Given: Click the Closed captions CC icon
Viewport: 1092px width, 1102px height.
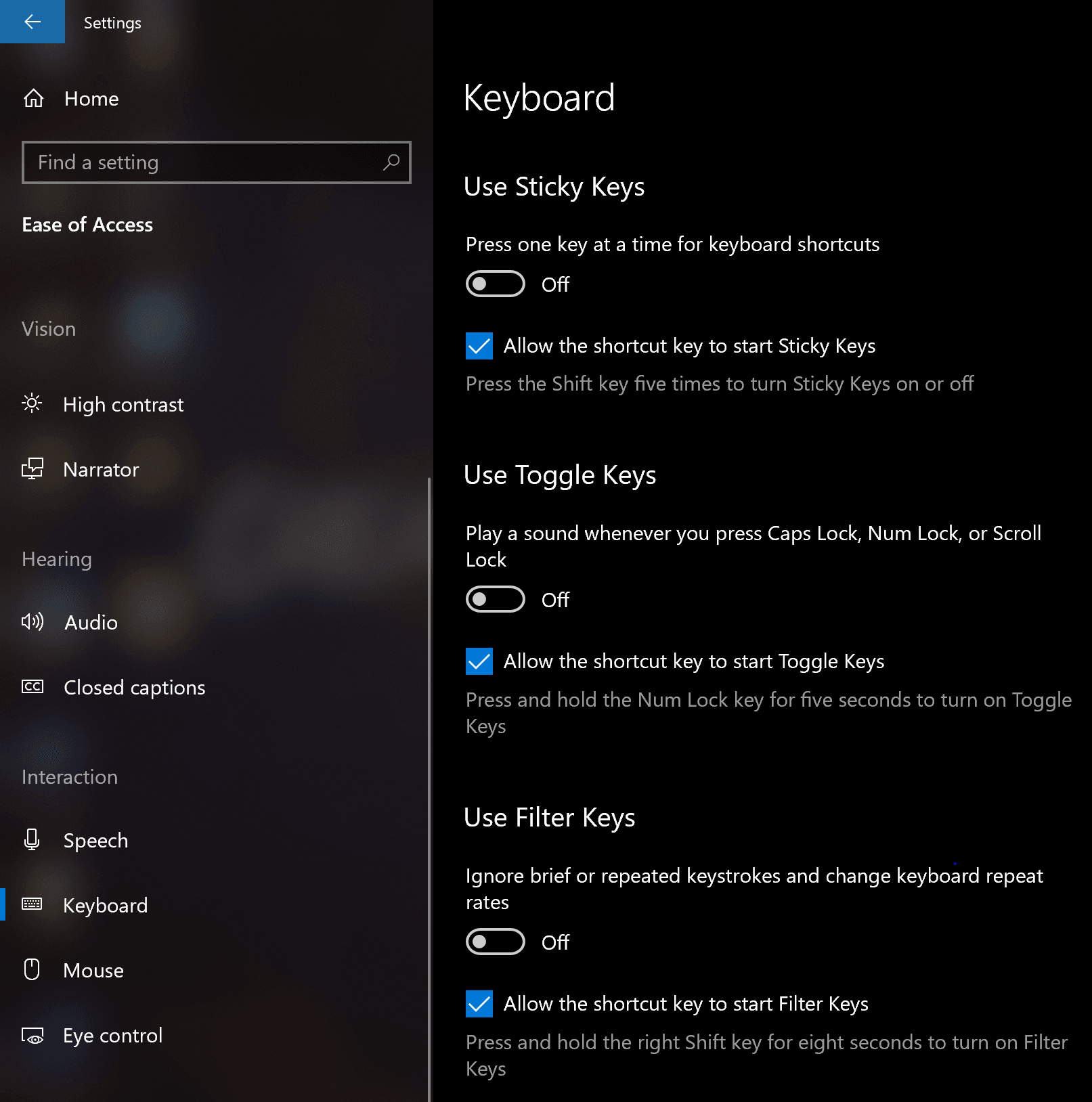Looking at the screenshot, I should click(32, 686).
